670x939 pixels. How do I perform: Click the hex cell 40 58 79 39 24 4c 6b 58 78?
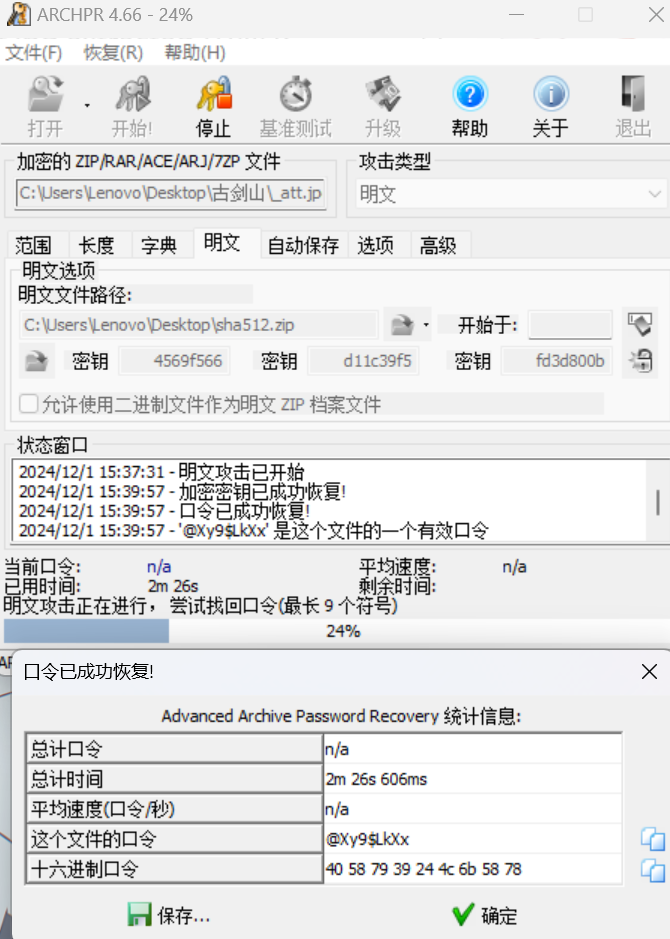click(473, 869)
